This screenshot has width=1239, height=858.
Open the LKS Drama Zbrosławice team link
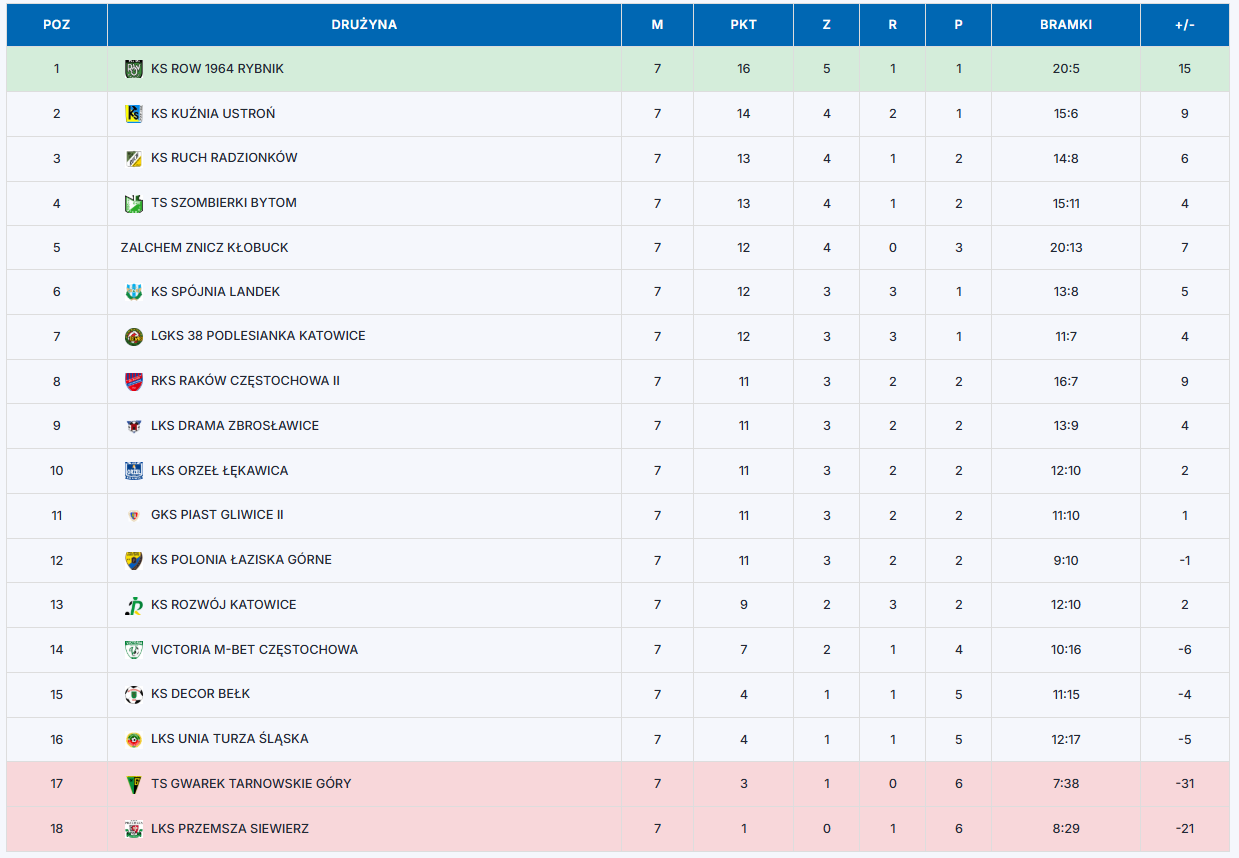(235, 426)
